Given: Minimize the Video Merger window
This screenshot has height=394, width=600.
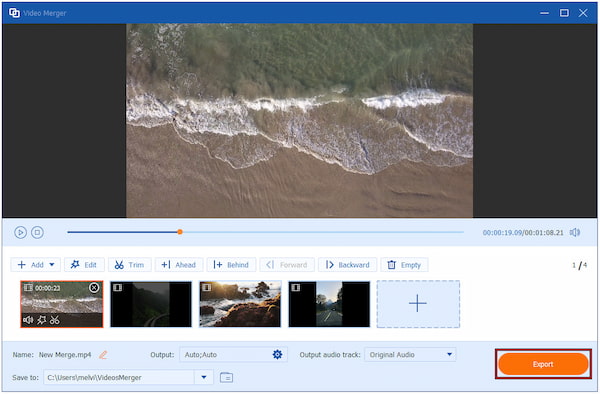Looking at the screenshot, I should [x=544, y=13].
